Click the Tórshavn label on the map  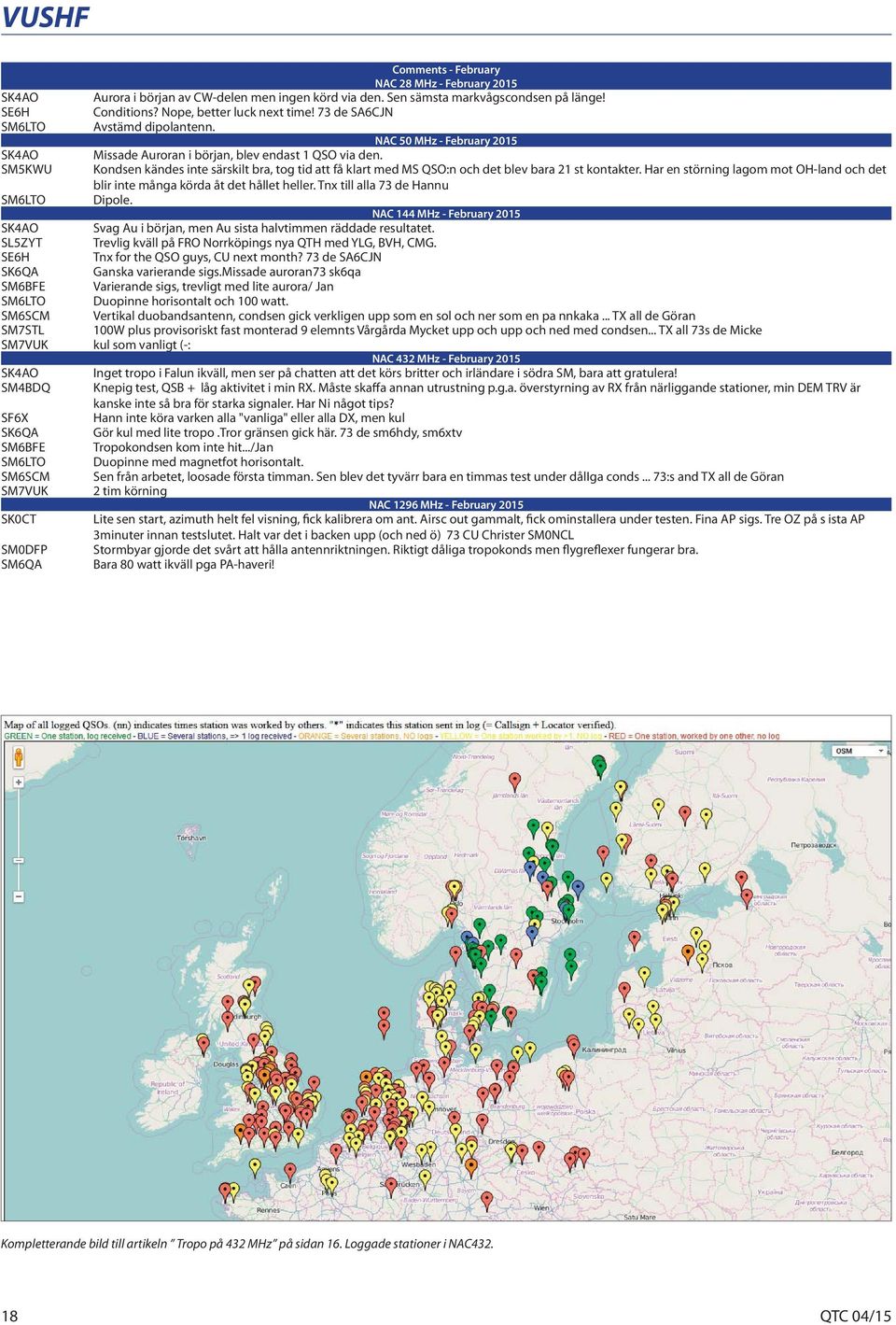[191, 838]
